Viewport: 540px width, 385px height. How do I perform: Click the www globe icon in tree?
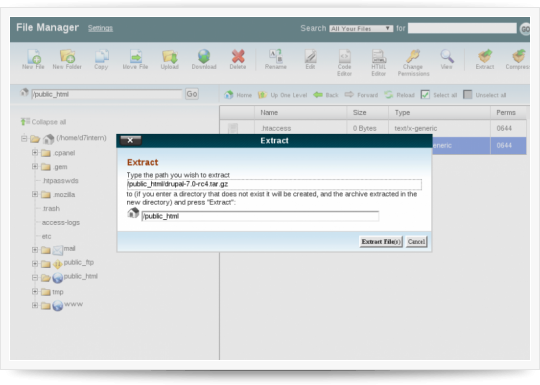tap(58, 305)
